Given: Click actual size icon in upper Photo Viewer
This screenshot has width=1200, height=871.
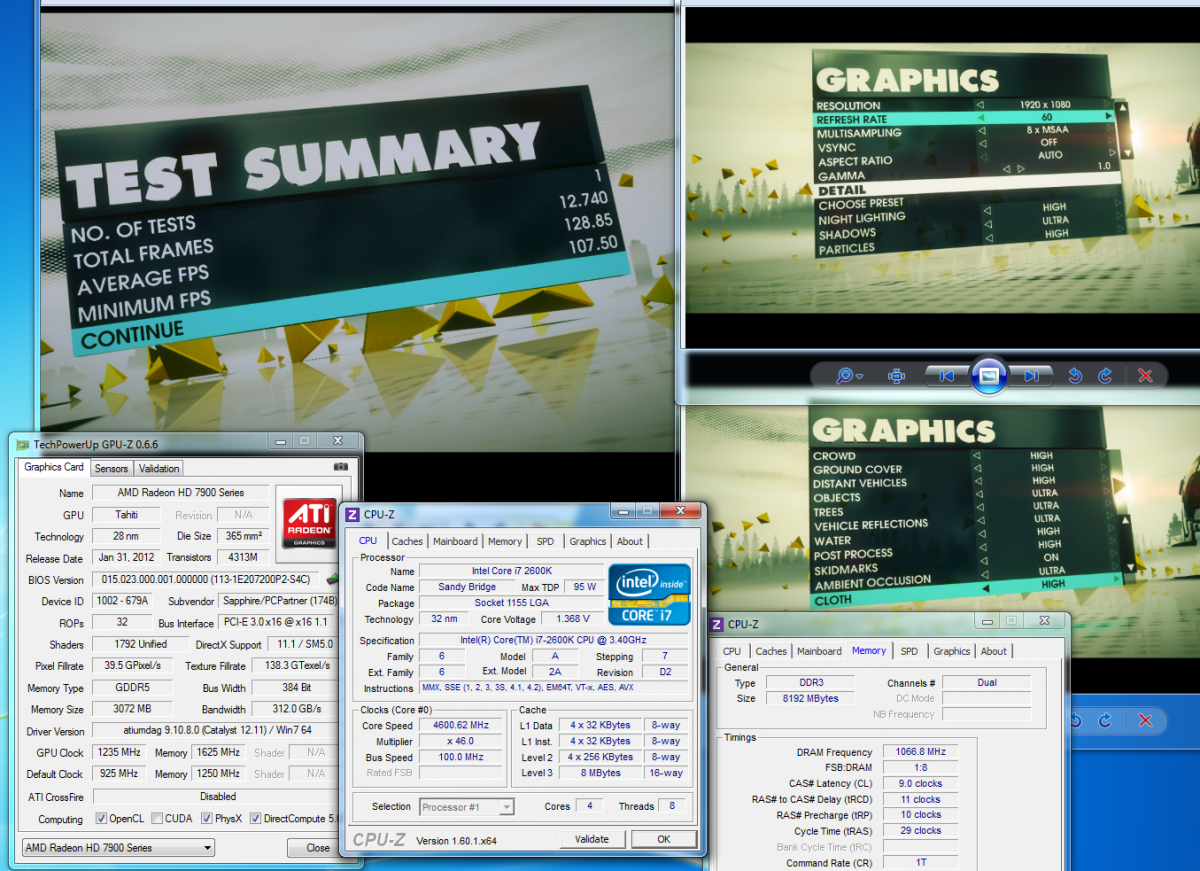Looking at the screenshot, I should pos(896,376).
